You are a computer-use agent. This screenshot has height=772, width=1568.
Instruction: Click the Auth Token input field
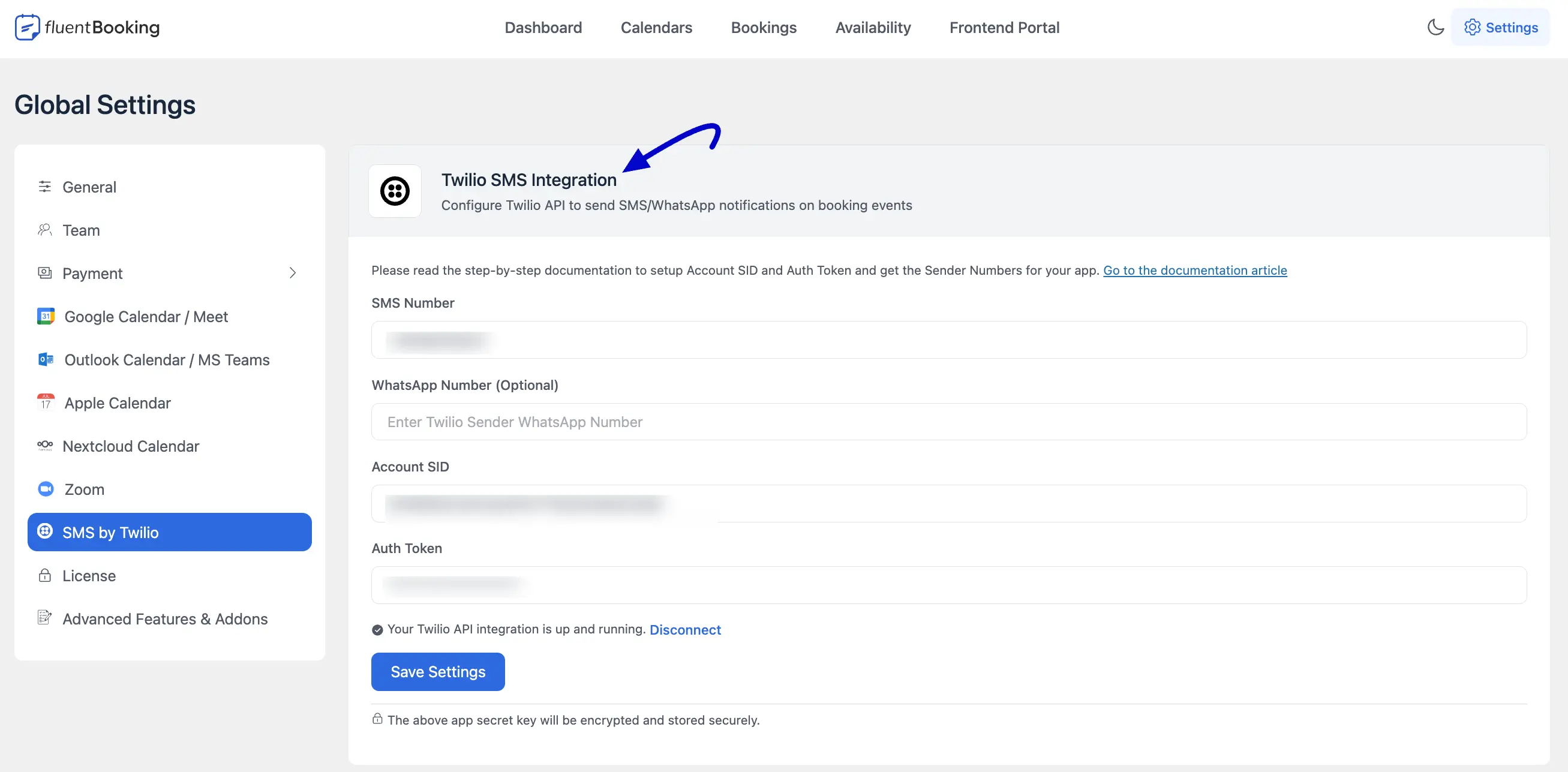(948, 585)
